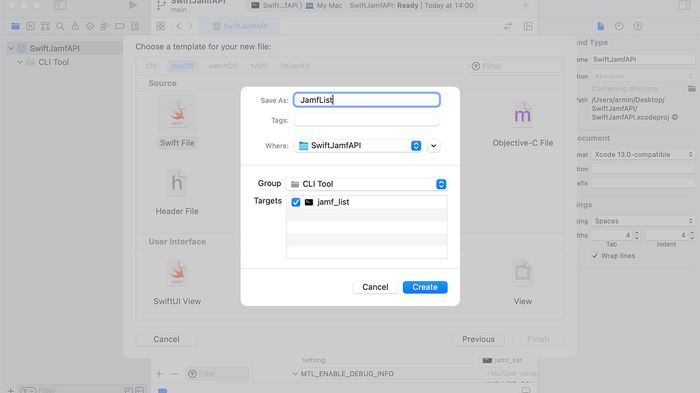Toggle the inspector panel icon in toolbar

(x=684, y=5)
